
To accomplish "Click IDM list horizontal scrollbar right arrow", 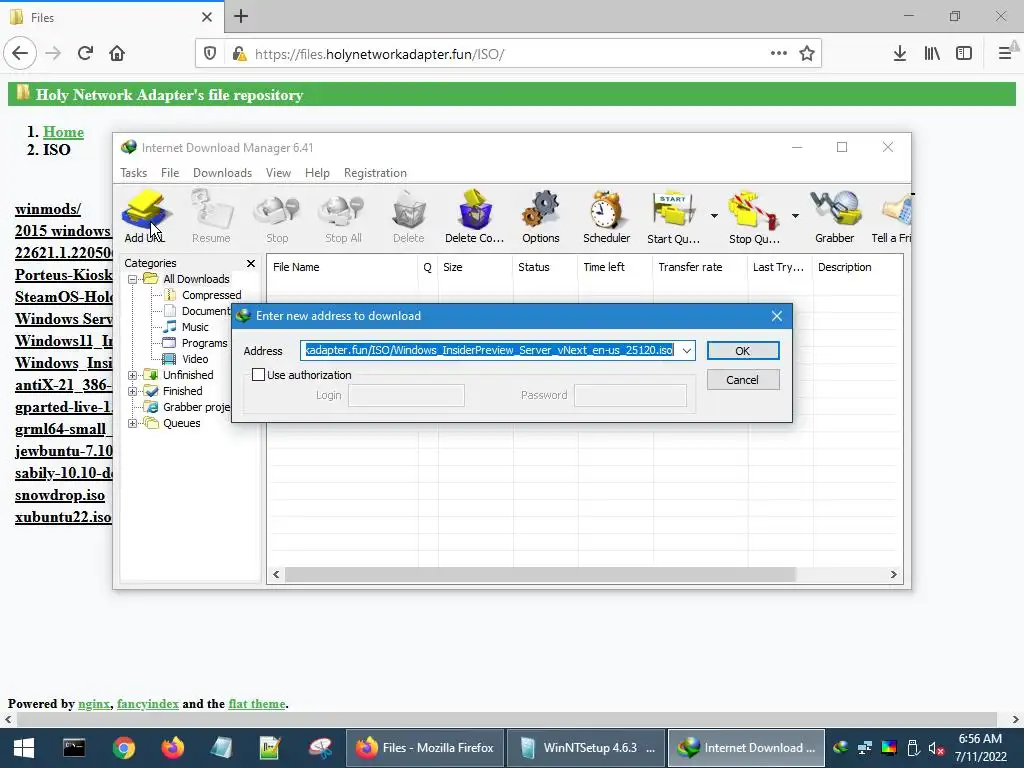I will click(893, 575).
